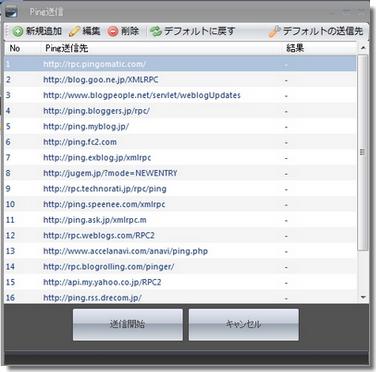Click the app icon in the title bar
376x372 pixels.
pos(11,12)
